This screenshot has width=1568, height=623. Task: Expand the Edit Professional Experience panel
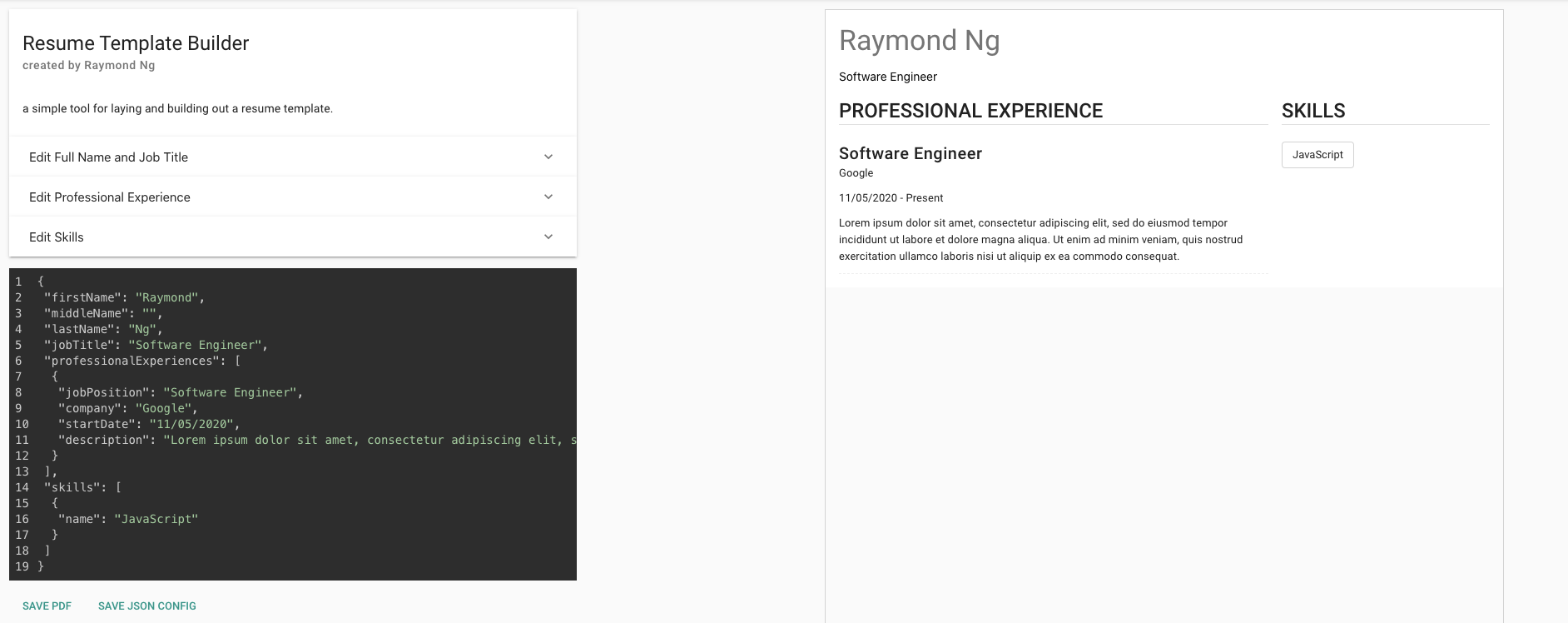(x=292, y=197)
